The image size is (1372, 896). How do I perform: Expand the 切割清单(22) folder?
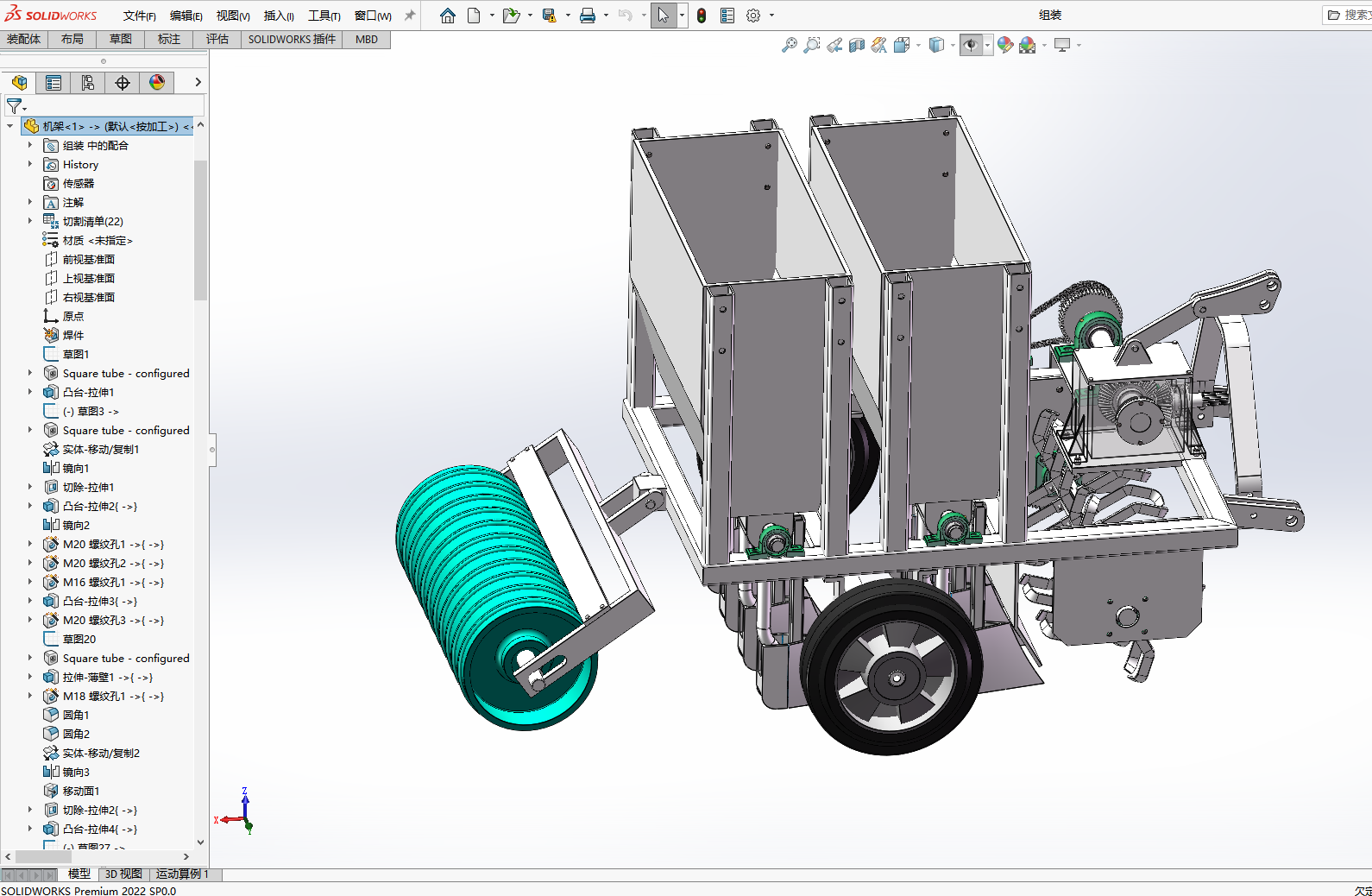click(x=30, y=221)
